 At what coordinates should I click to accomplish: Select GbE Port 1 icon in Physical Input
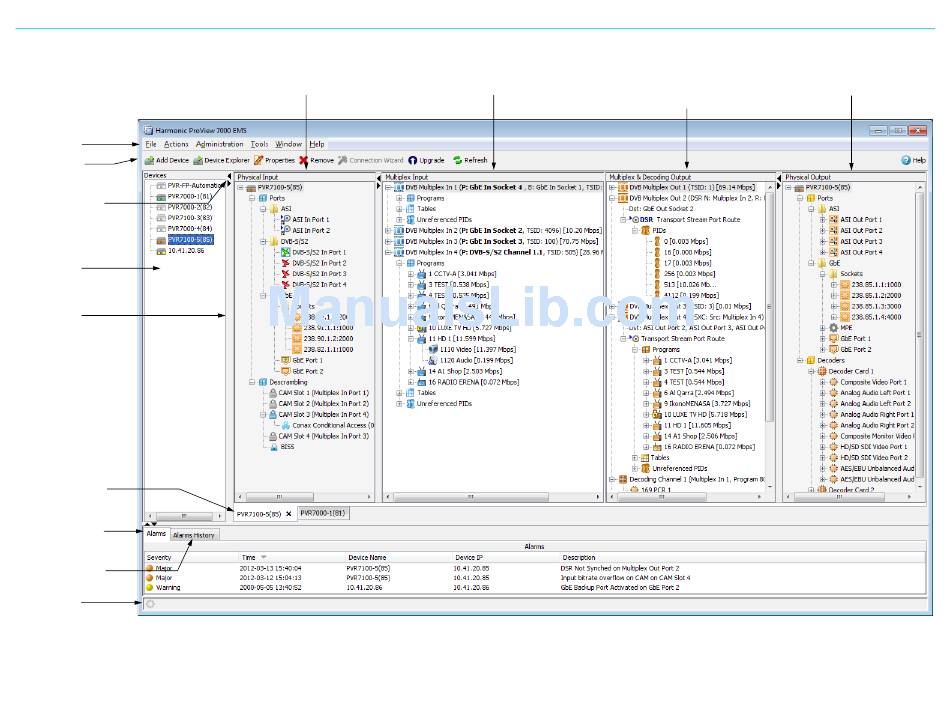[x=286, y=360]
